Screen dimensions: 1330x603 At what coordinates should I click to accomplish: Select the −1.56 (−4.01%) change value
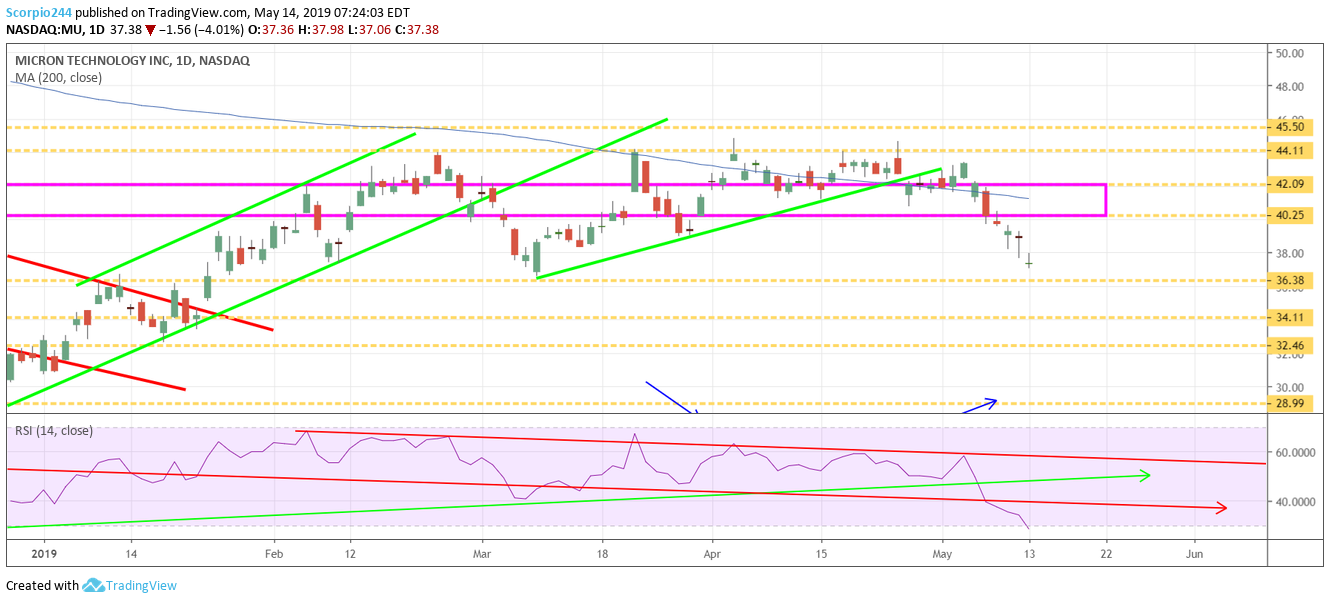[200, 29]
